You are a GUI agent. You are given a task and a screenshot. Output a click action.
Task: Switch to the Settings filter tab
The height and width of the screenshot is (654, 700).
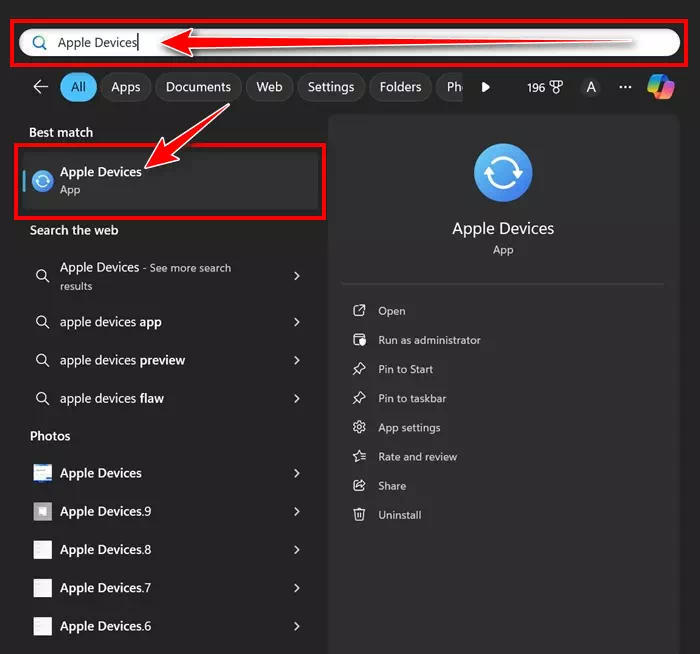(331, 87)
